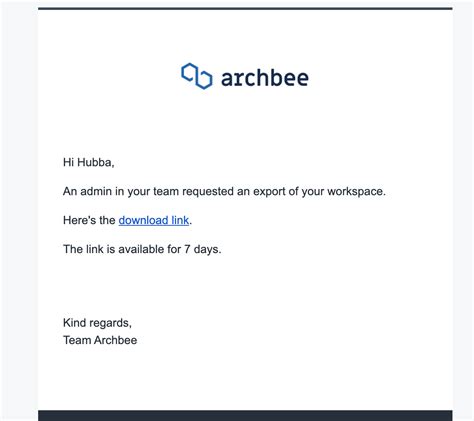The height and width of the screenshot is (421, 474).
Task: Click the 'Kind regards,' closing line
Action: click(97, 323)
